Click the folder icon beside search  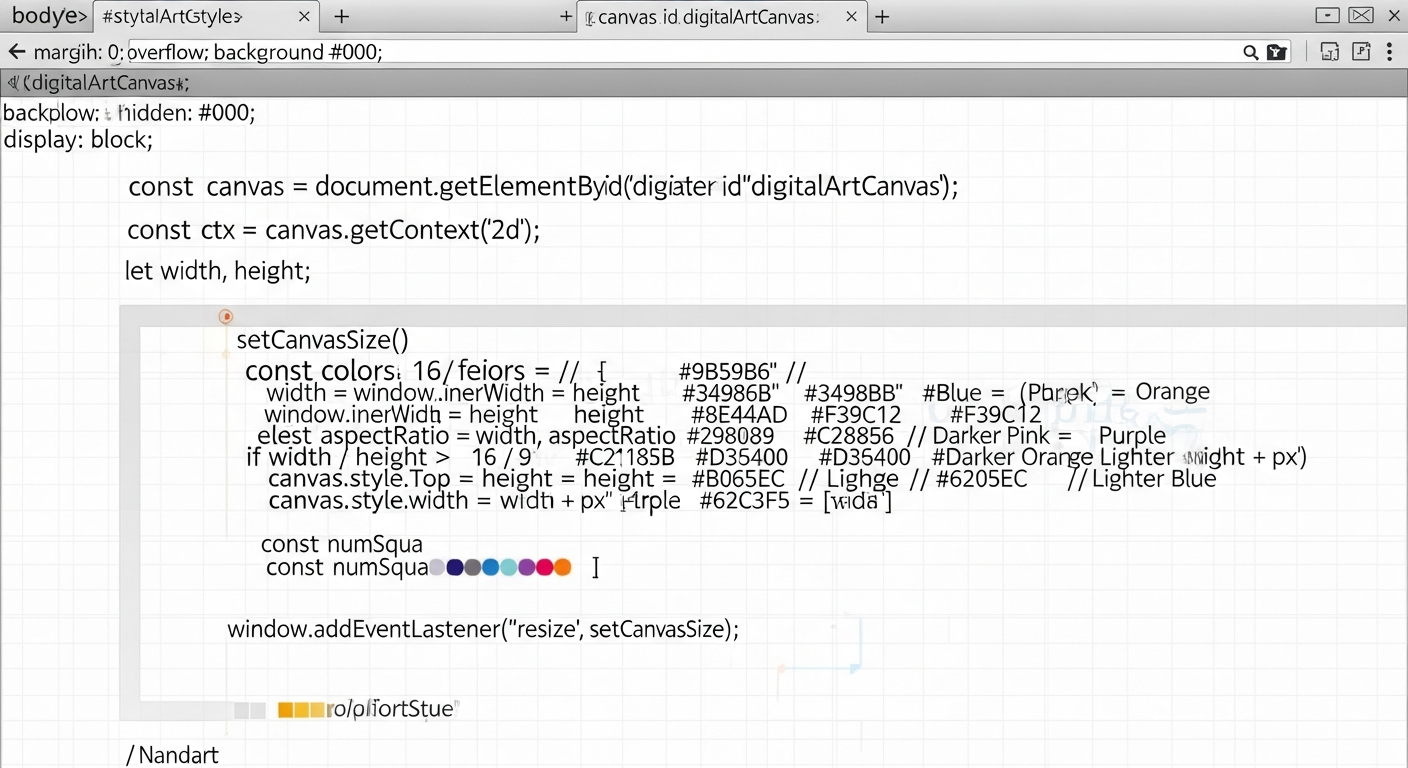(1276, 52)
